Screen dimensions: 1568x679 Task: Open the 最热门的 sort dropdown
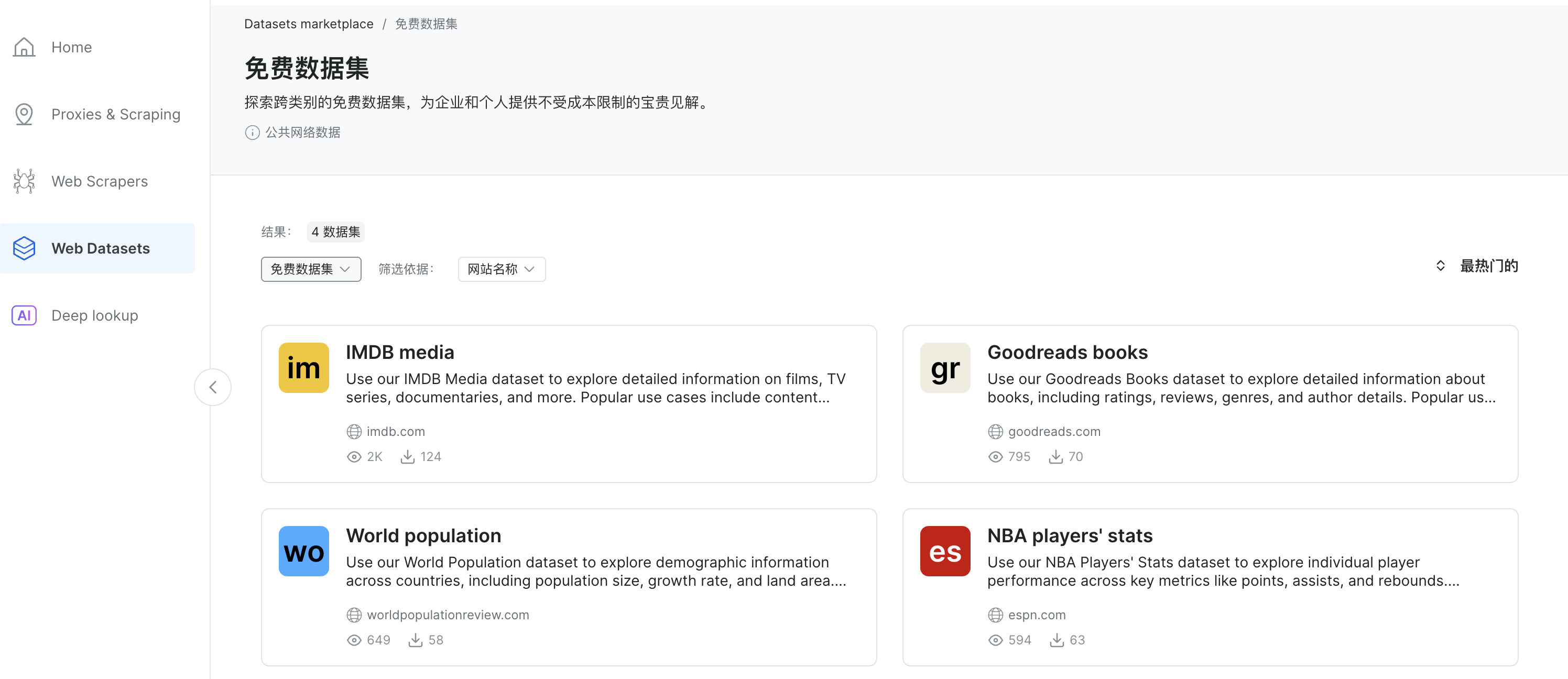tap(1476, 266)
